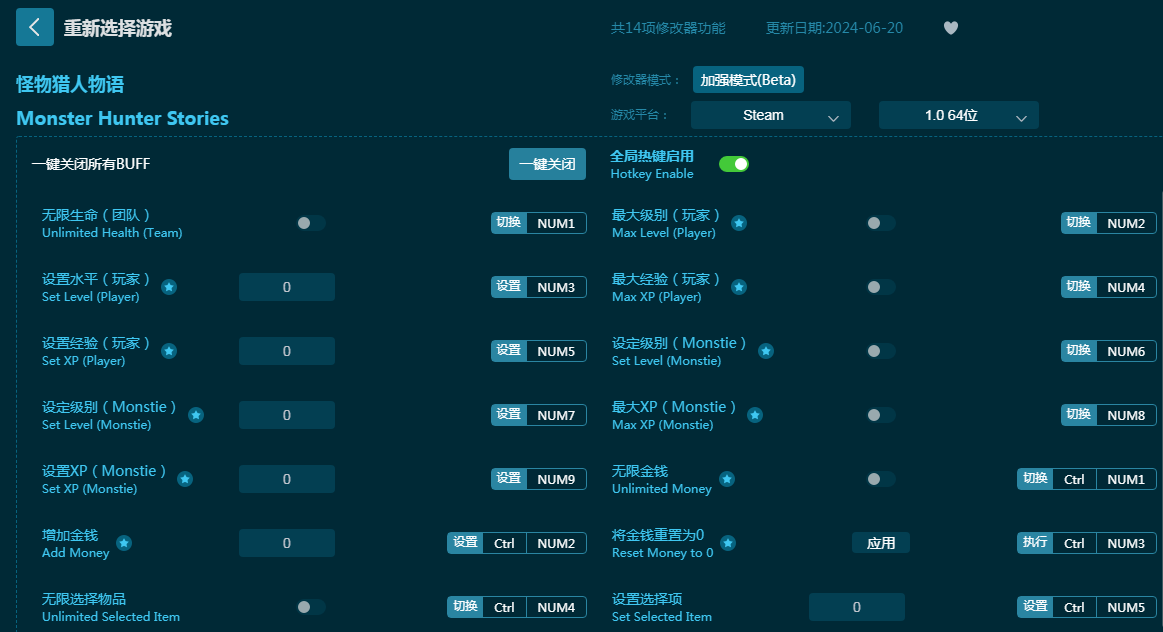Image resolution: width=1163 pixels, height=632 pixels.
Task: Click the star icon beside Add Money
Action: click(x=125, y=543)
